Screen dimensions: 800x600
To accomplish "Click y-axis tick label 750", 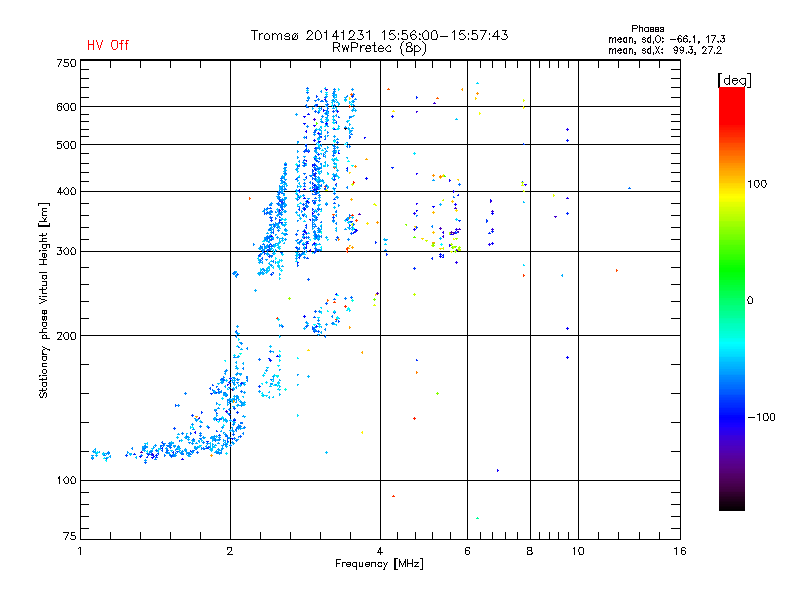I will point(66,63).
